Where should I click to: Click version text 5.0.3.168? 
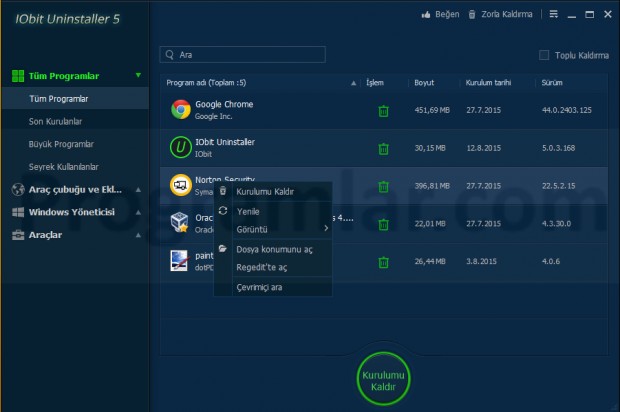point(558,148)
